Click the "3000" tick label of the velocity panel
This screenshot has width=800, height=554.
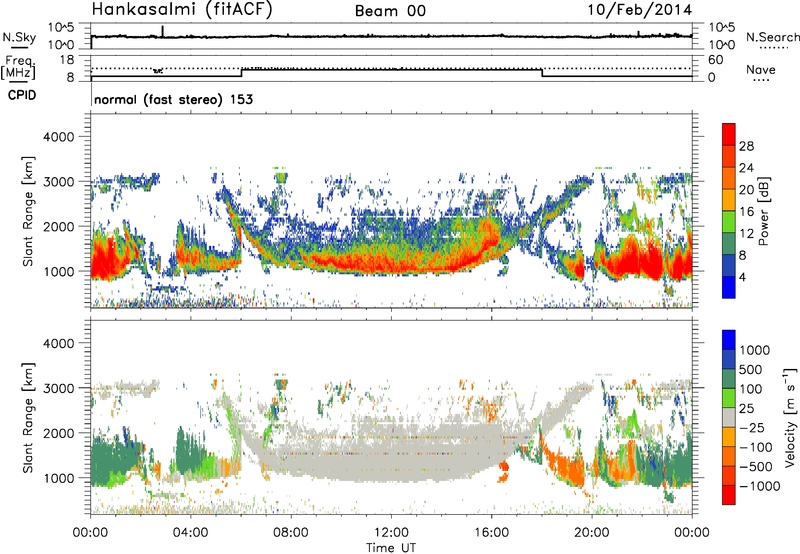point(58,388)
